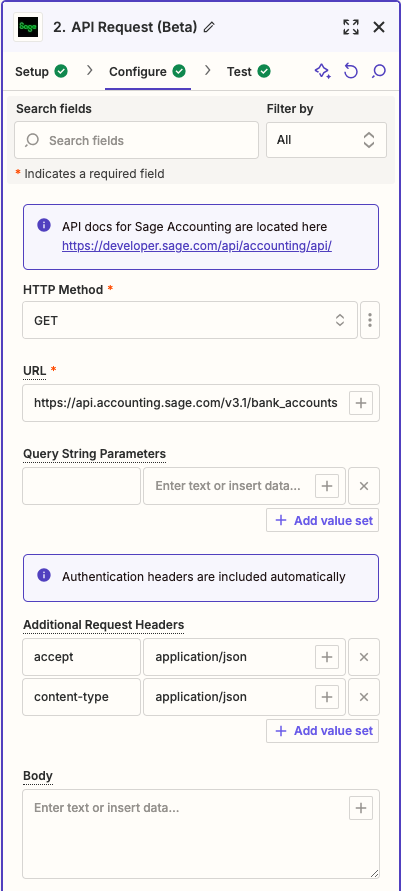The height and width of the screenshot is (891, 401).
Task: Insert data into URL with plus icon
Action: pos(361,403)
